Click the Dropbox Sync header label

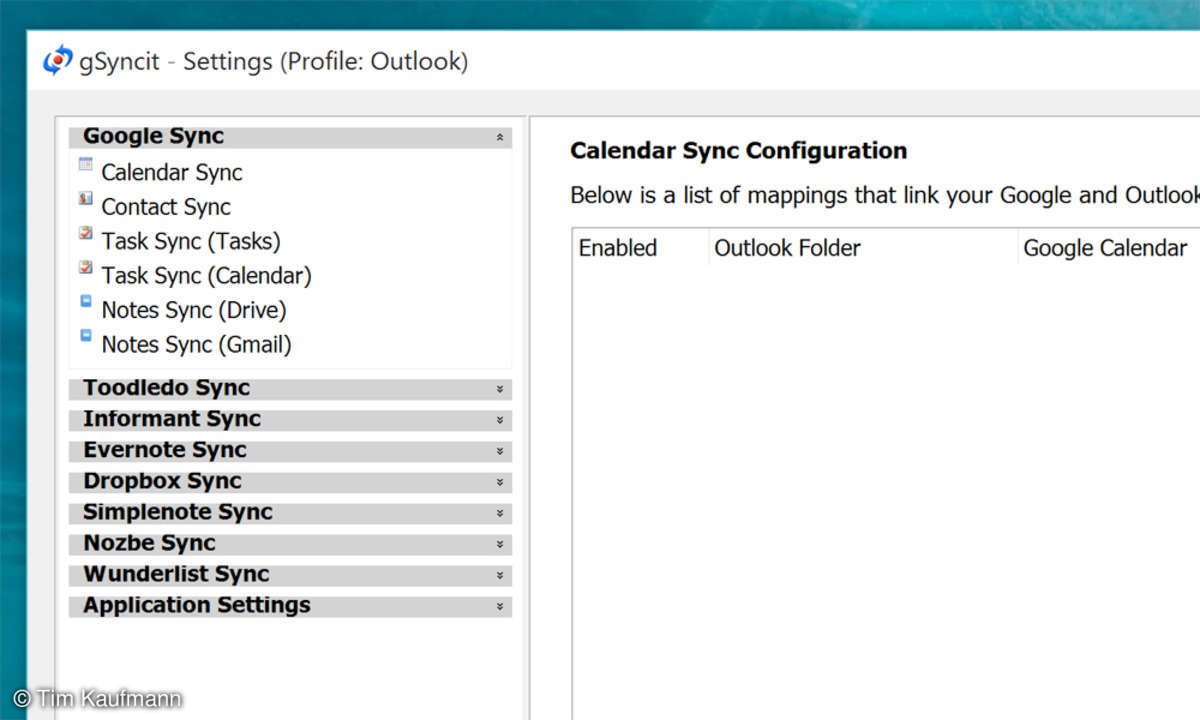tap(162, 481)
